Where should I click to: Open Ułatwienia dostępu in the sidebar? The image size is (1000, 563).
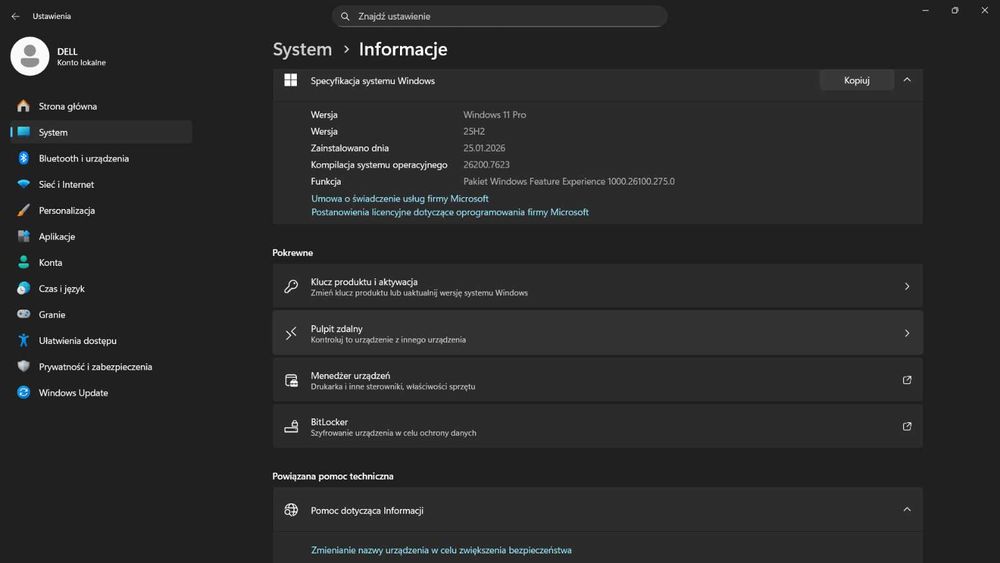[x=101, y=340]
